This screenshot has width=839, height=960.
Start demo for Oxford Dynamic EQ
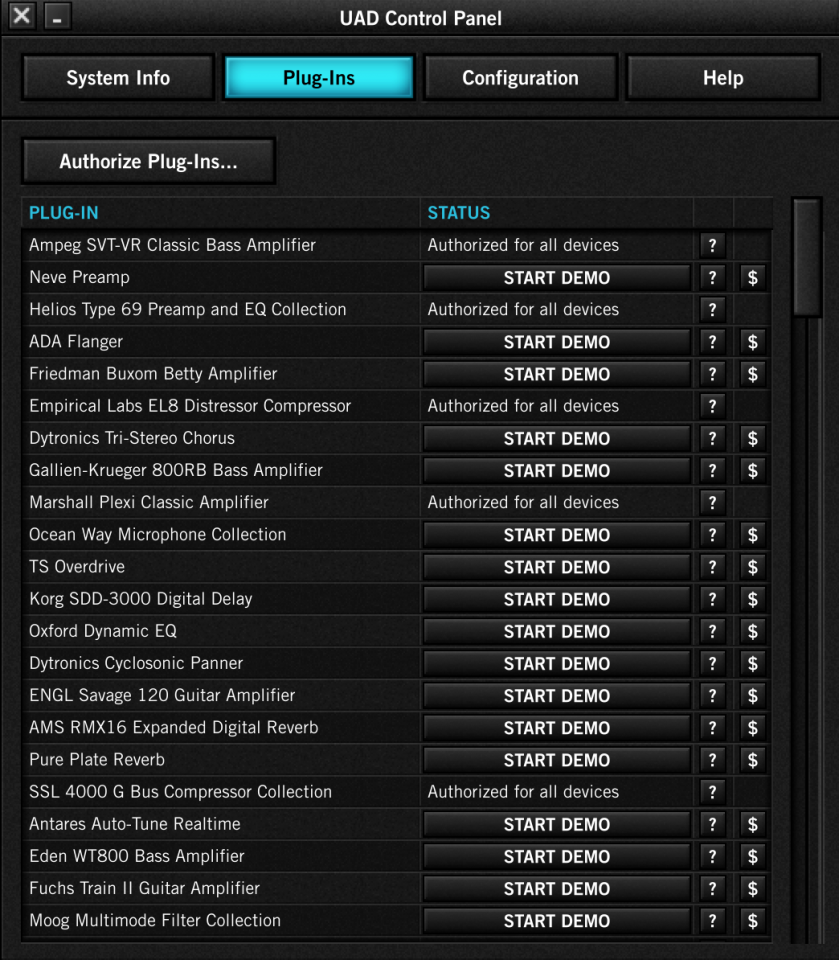[557, 631]
